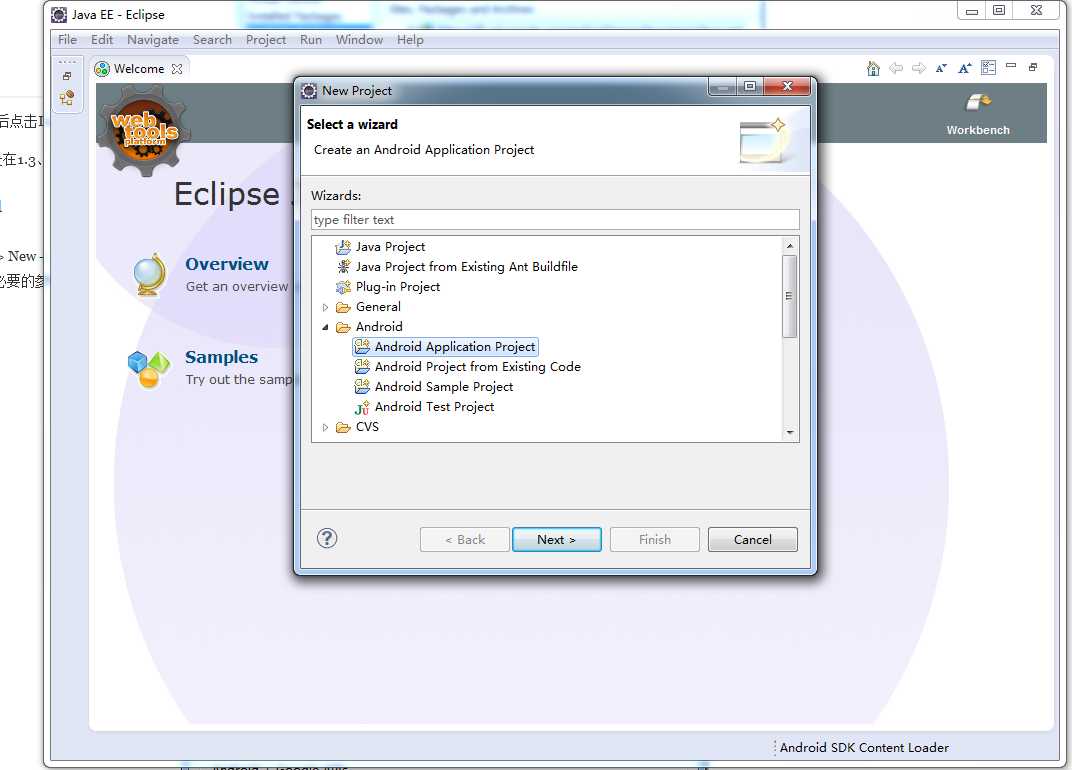Select Android Project from Existing Code
The width and height of the screenshot is (1072, 770).
click(x=477, y=367)
